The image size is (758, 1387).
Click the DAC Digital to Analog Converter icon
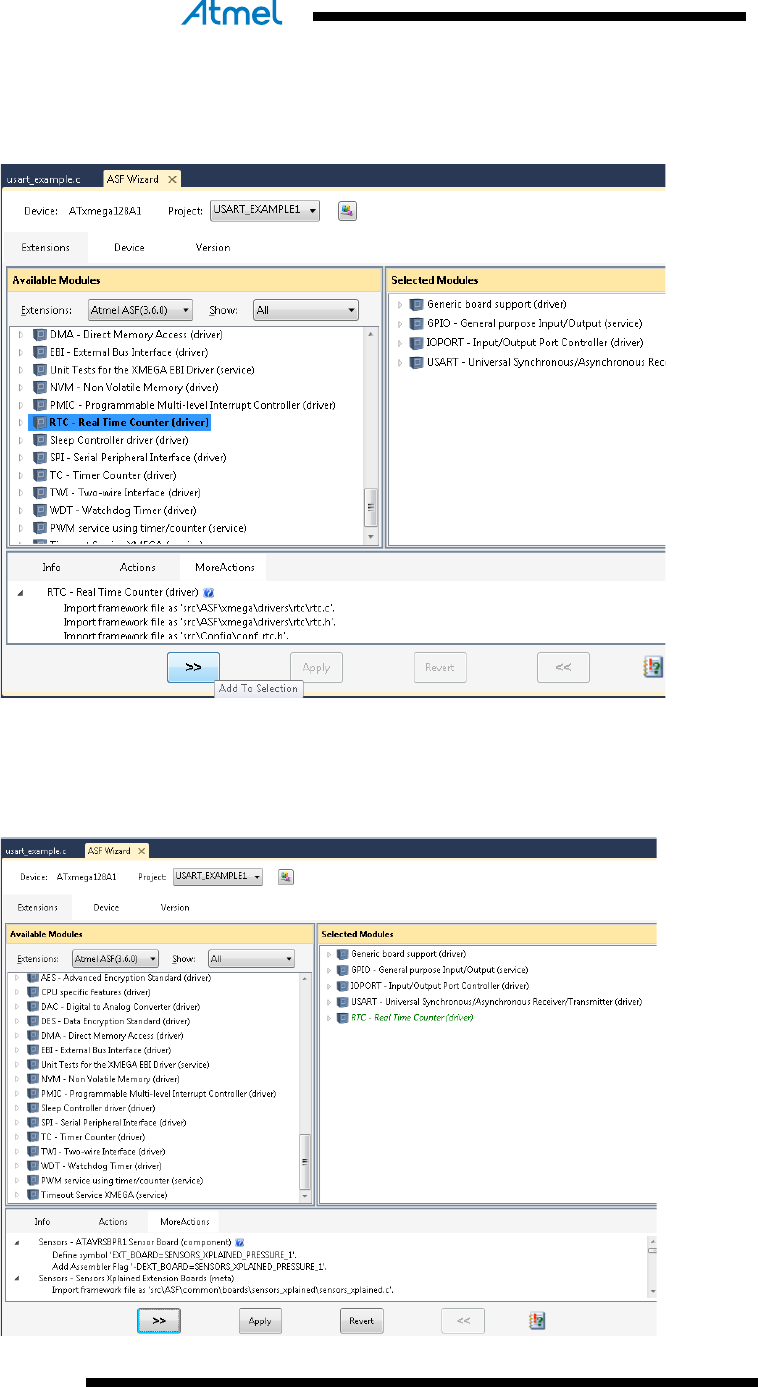pyautogui.click(x=33, y=1006)
